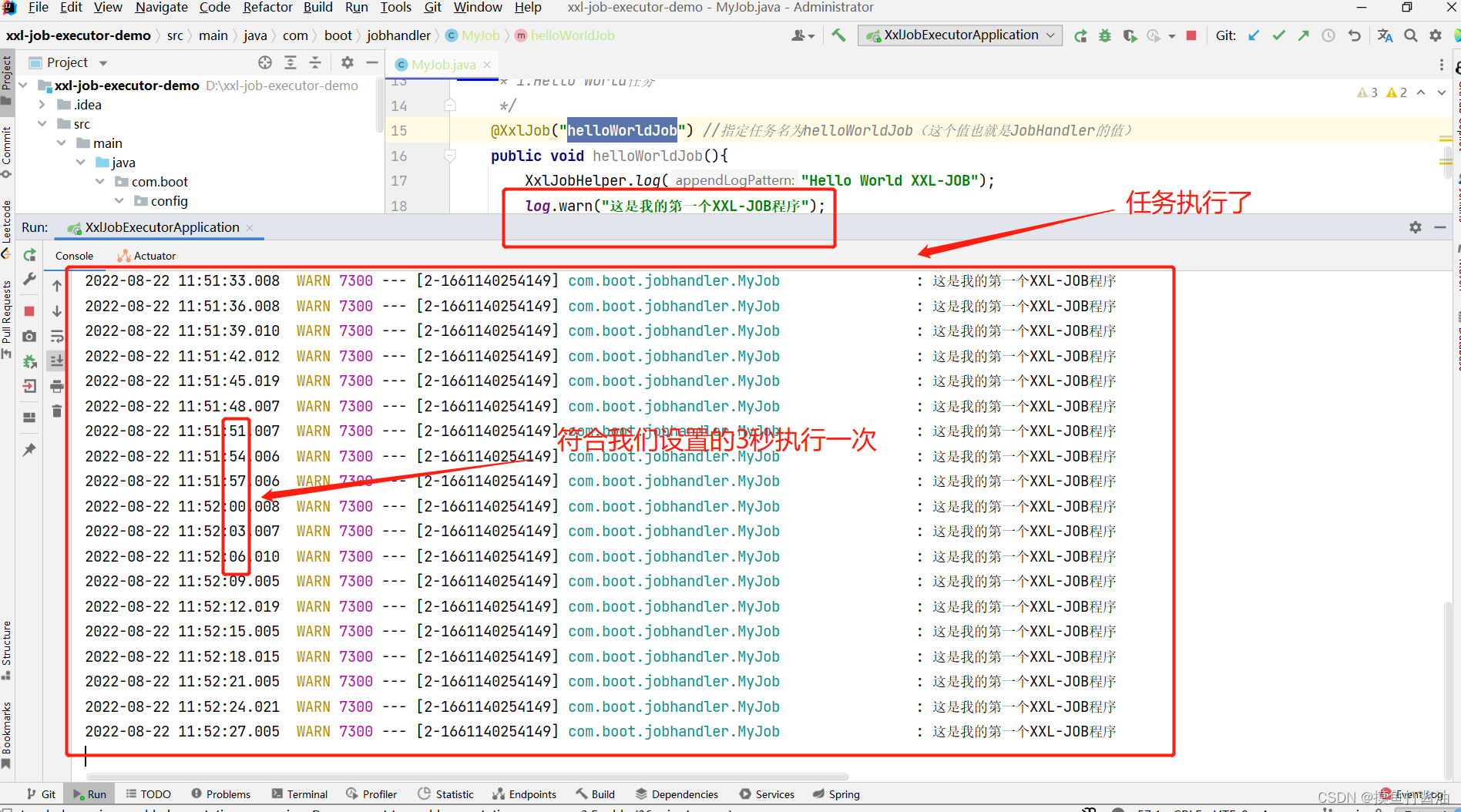Open the Tools menu
The width and height of the screenshot is (1461, 812).
[395, 7]
